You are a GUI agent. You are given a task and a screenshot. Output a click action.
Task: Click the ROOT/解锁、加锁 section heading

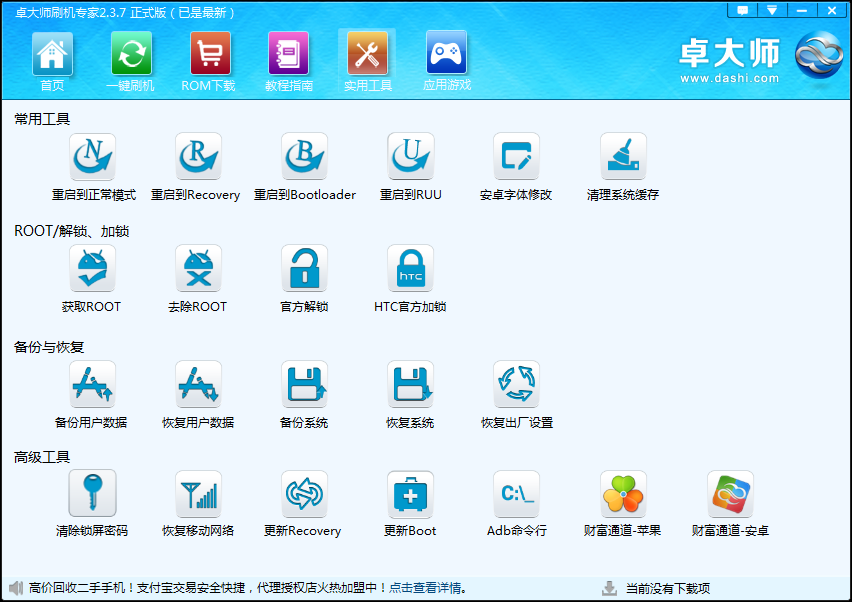click(x=72, y=231)
